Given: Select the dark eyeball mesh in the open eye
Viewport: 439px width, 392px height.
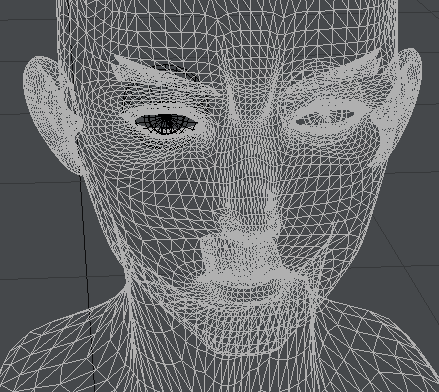Looking at the screenshot, I should [166, 124].
